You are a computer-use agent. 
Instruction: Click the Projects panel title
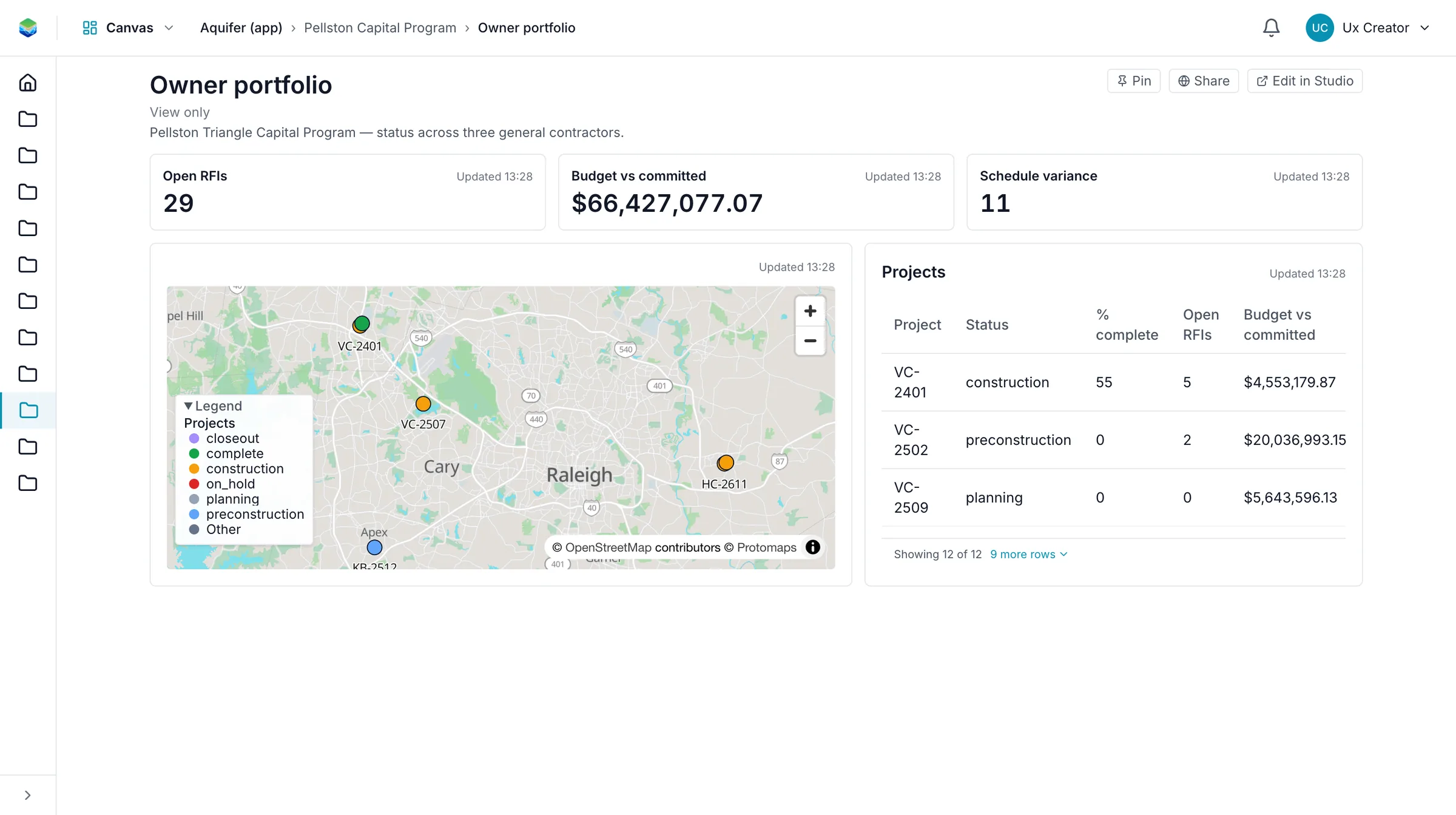click(913, 272)
